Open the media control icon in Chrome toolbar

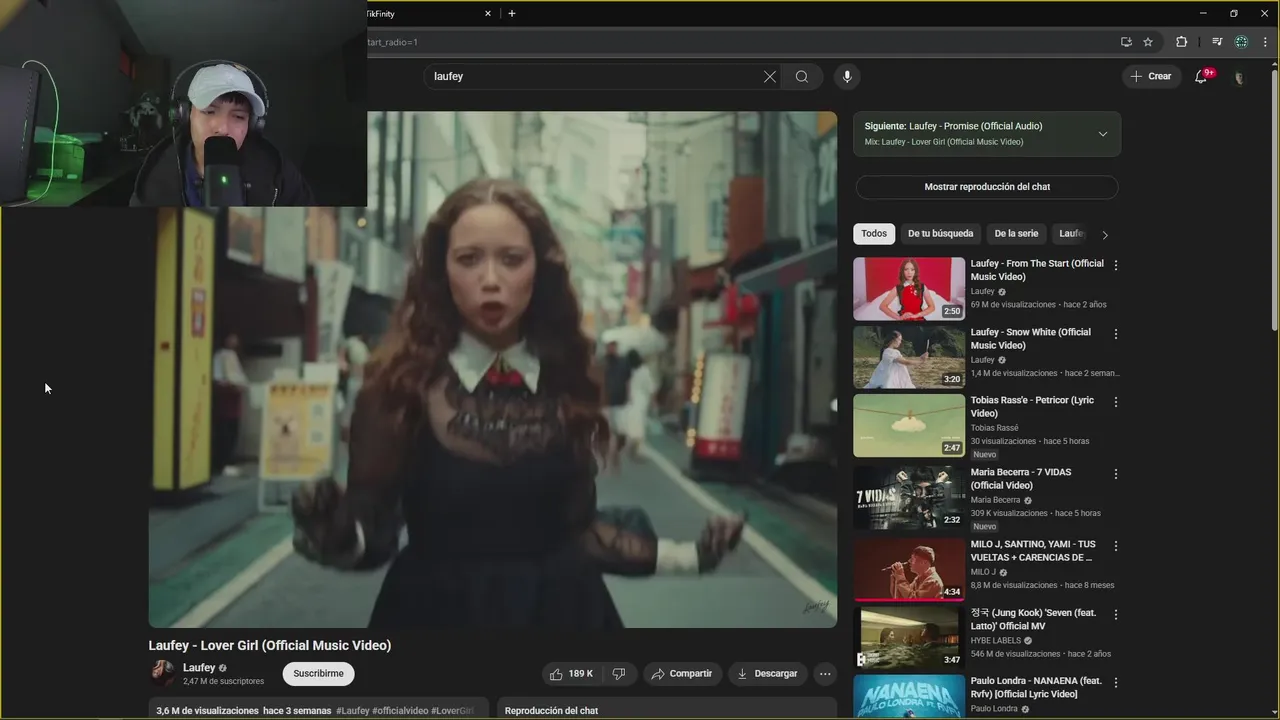[x=1217, y=42]
